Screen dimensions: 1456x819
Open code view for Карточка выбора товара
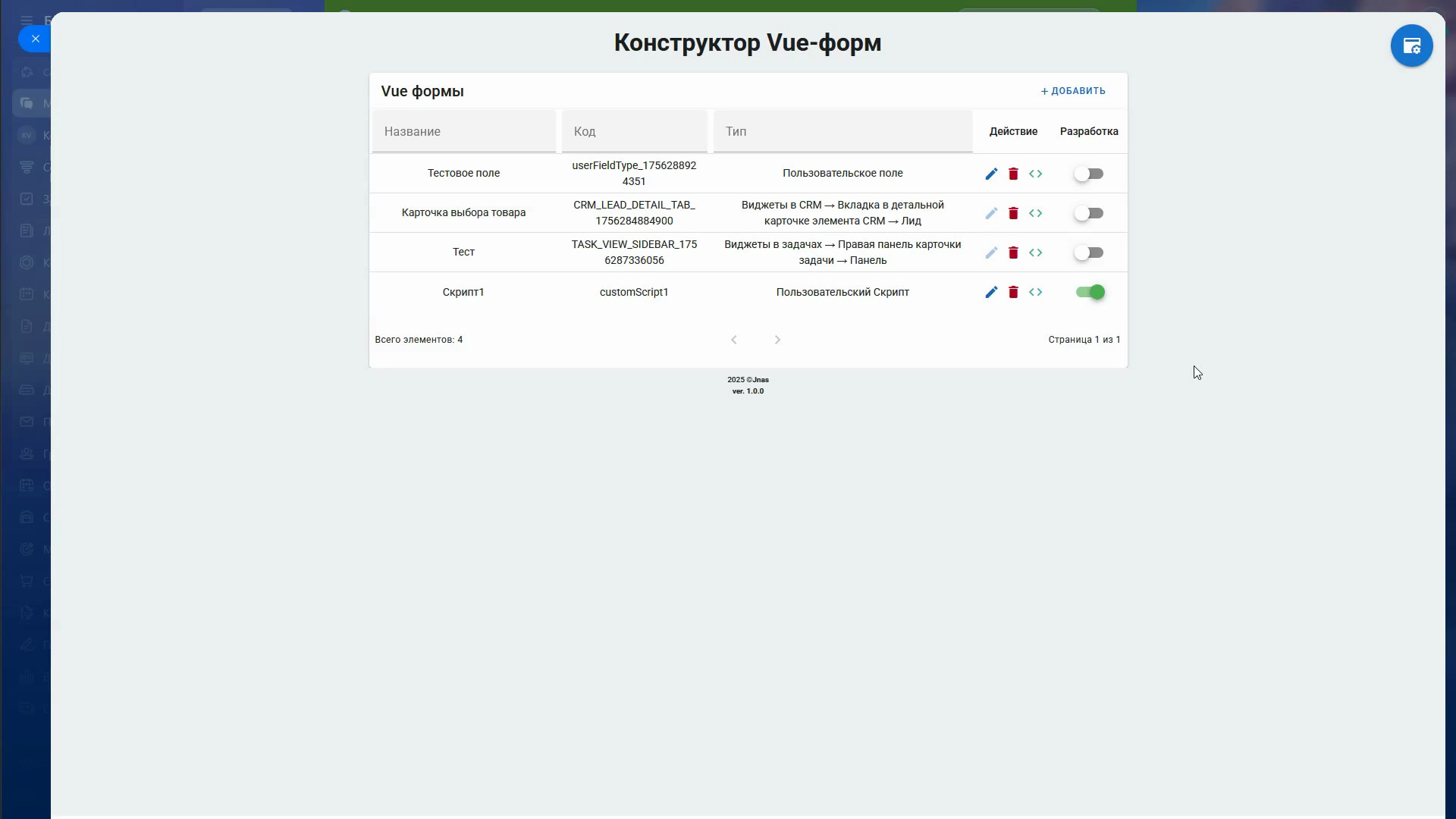(1035, 213)
